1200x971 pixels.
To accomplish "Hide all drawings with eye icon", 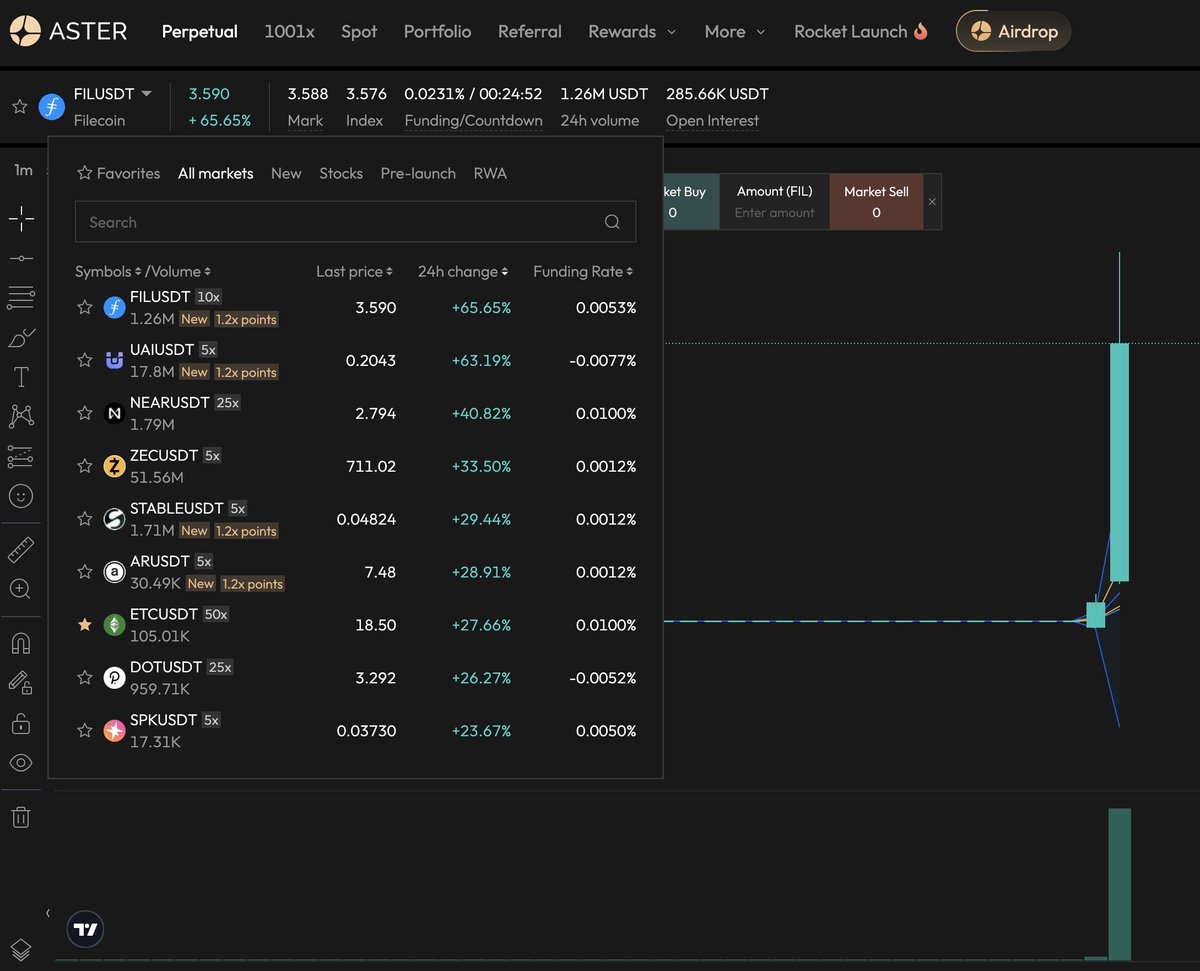I will click(x=21, y=763).
